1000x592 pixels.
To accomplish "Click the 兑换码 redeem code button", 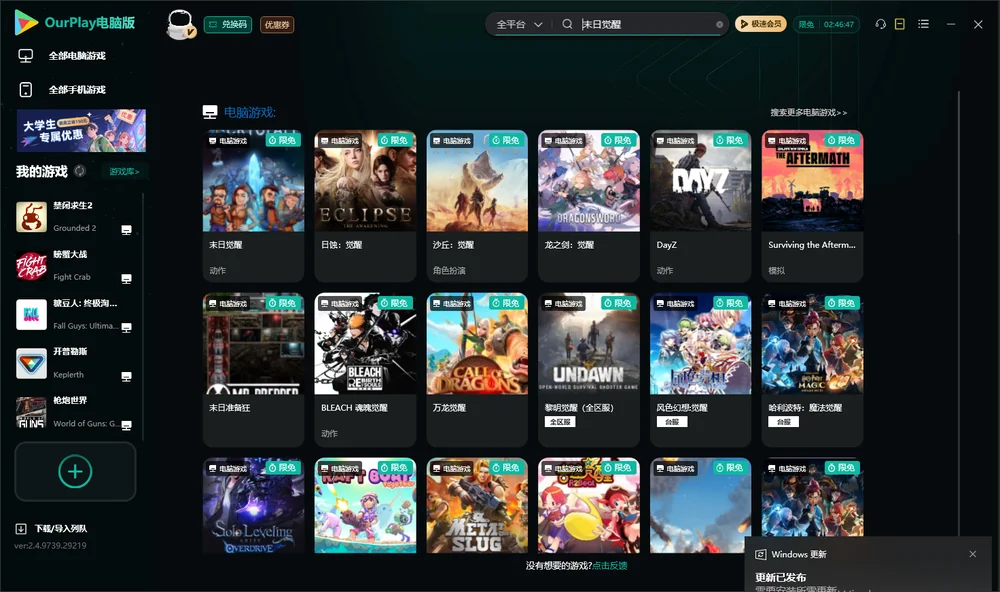I will tap(228, 24).
